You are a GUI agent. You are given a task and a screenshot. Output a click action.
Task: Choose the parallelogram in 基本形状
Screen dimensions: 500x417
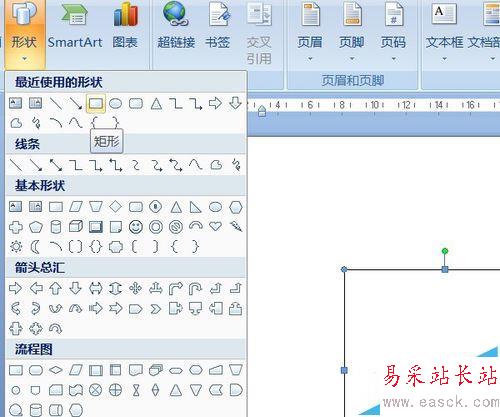[x=76, y=207]
